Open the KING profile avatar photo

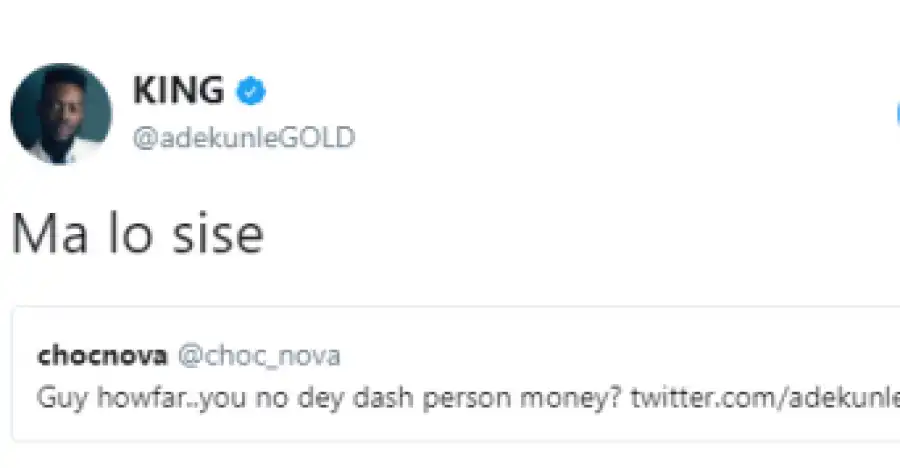pos(61,114)
